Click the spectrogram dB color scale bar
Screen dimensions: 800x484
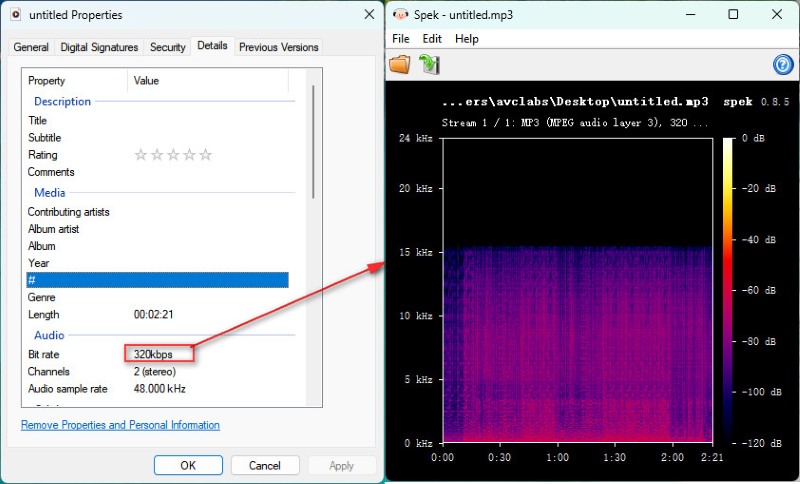[x=727, y=290]
